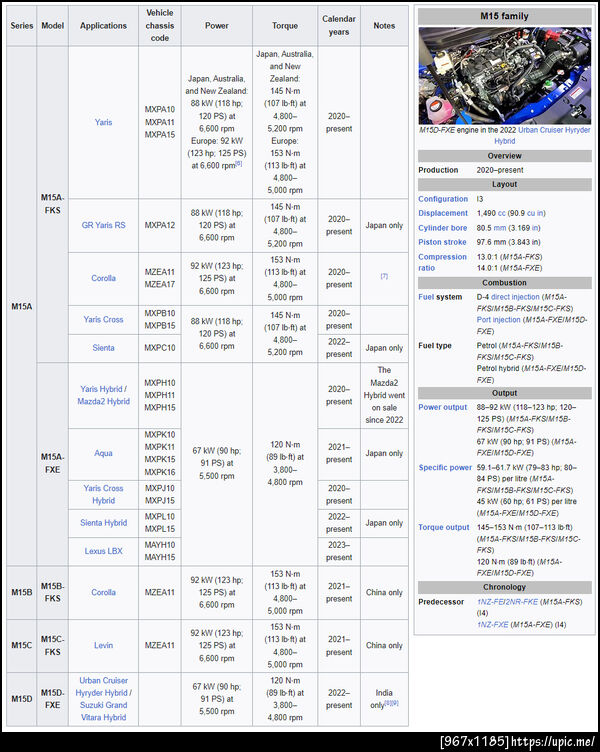Open the GR Yaris RS link

click(x=103, y=225)
